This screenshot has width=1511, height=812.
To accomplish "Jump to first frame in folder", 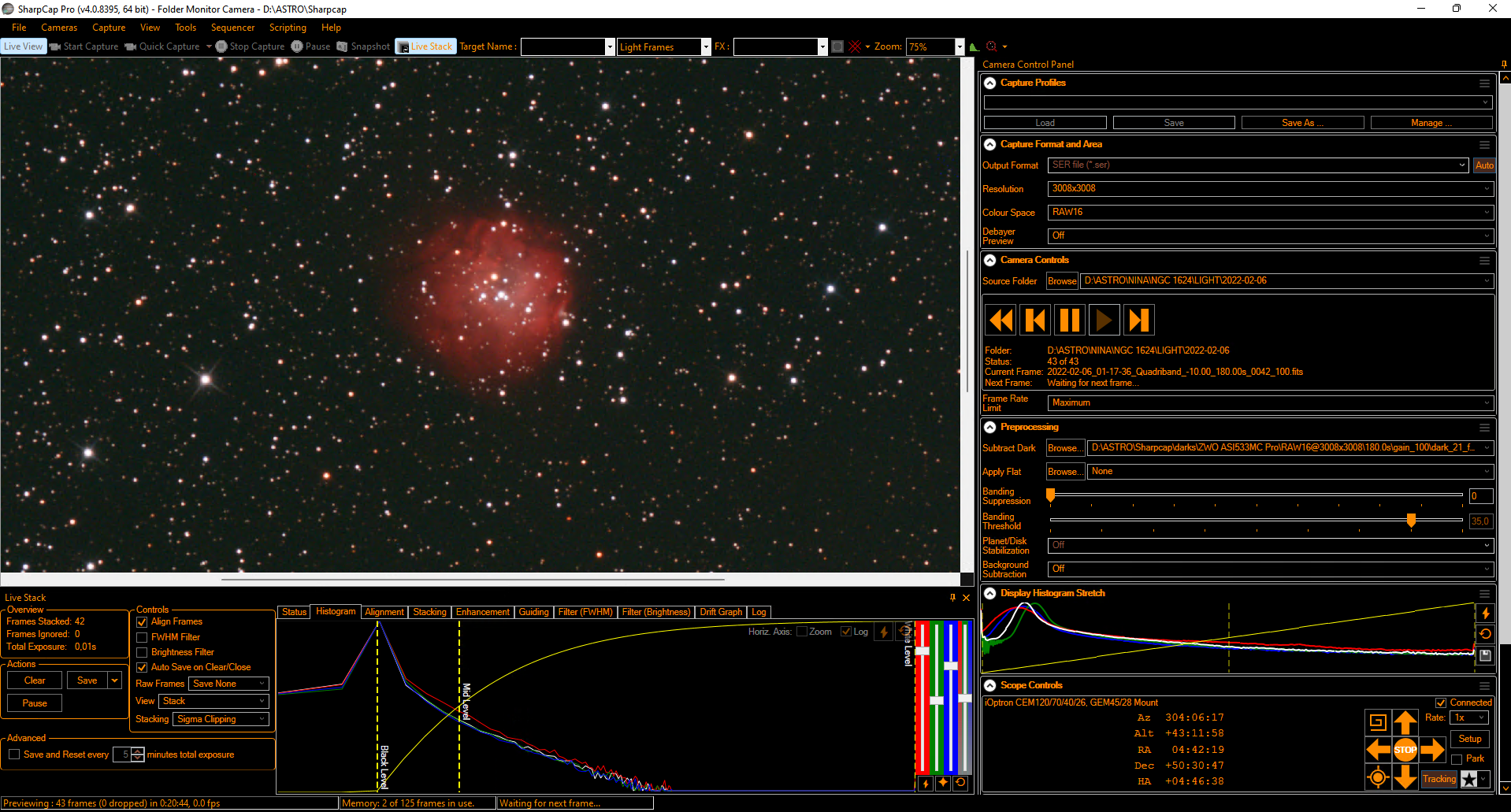I will tap(1034, 320).
